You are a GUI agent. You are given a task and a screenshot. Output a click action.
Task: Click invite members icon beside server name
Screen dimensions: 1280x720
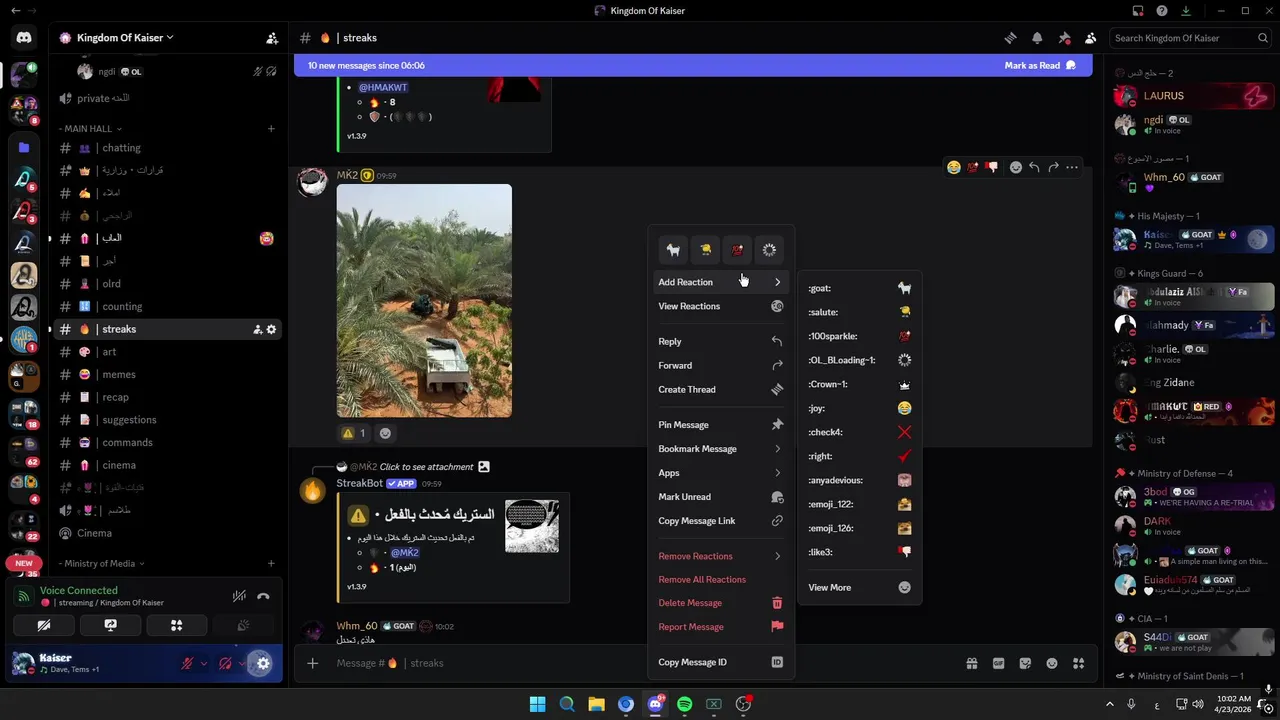(x=272, y=38)
